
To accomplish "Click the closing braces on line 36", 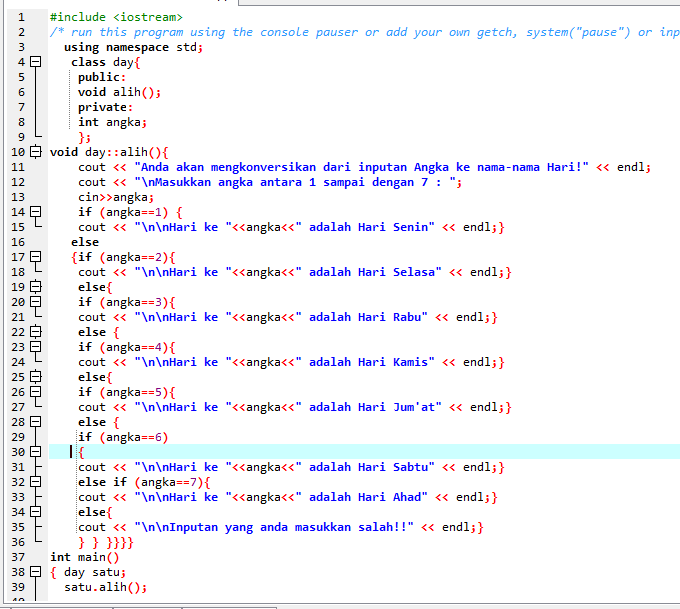I will tap(106, 543).
